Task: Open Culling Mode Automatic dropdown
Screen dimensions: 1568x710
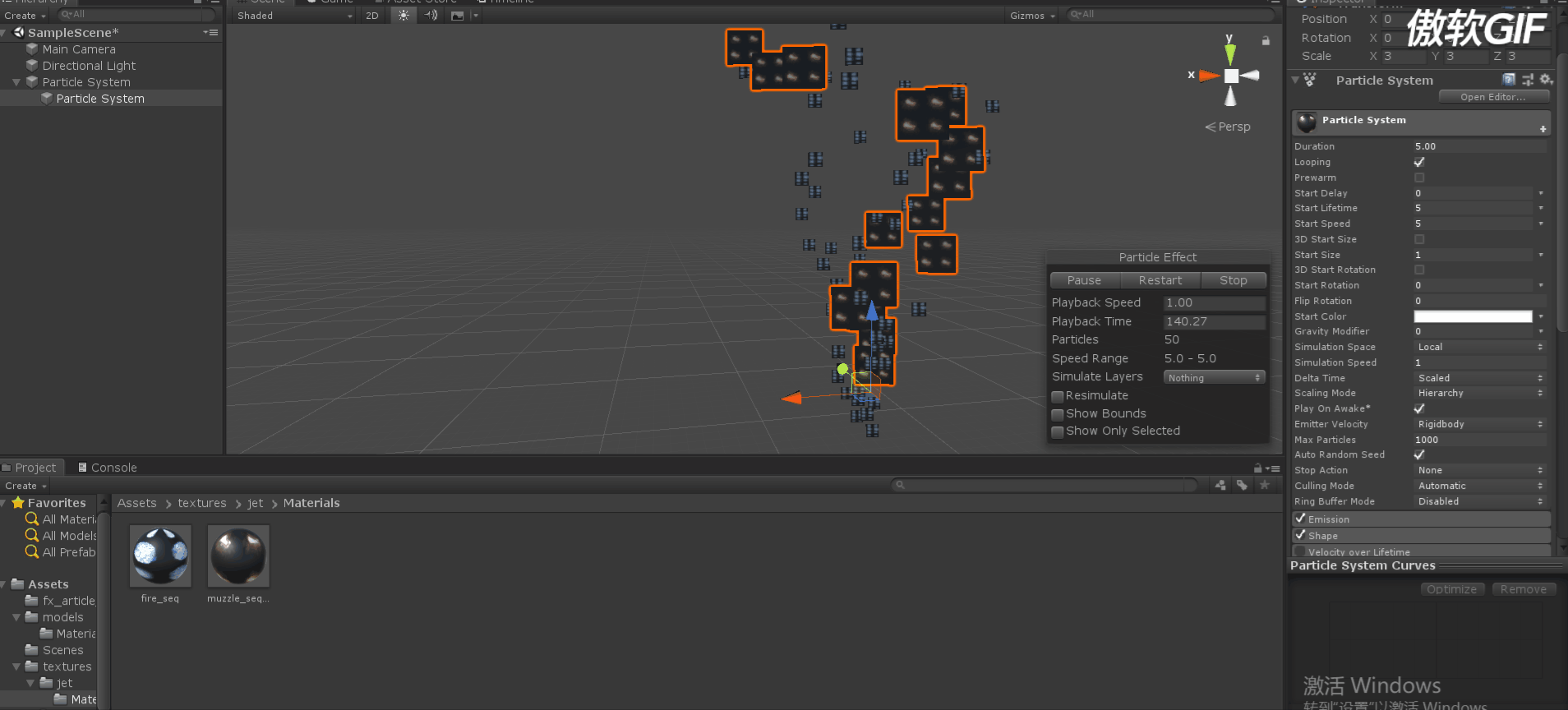Action: pos(1480,486)
